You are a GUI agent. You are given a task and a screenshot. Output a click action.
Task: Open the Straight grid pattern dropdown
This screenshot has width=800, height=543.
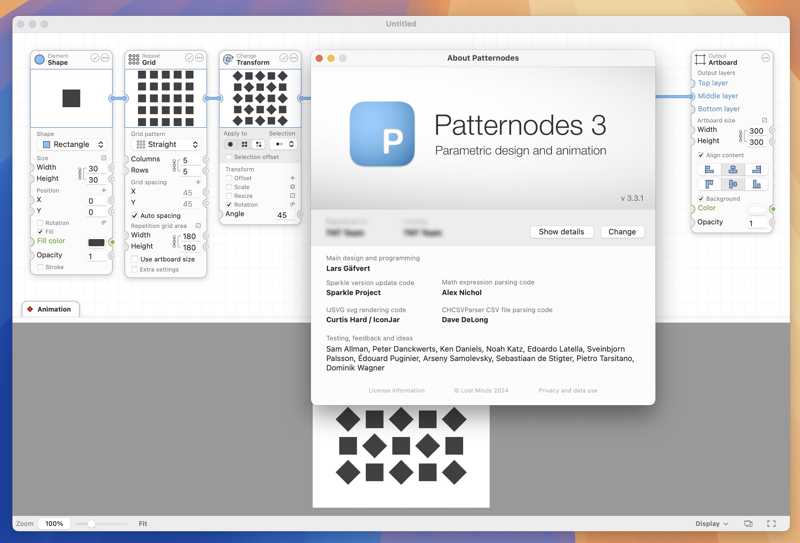click(166, 144)
